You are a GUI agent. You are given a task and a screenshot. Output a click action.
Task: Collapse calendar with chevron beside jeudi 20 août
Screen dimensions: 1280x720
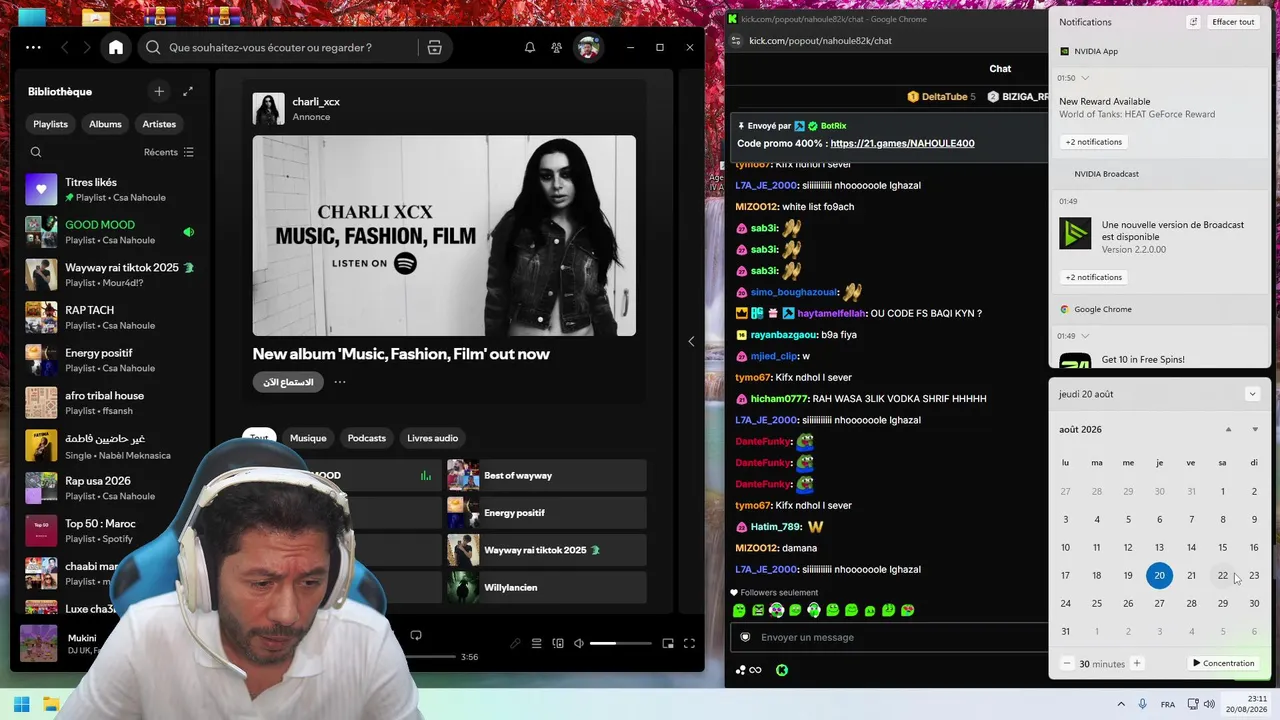click(1252, 394)
